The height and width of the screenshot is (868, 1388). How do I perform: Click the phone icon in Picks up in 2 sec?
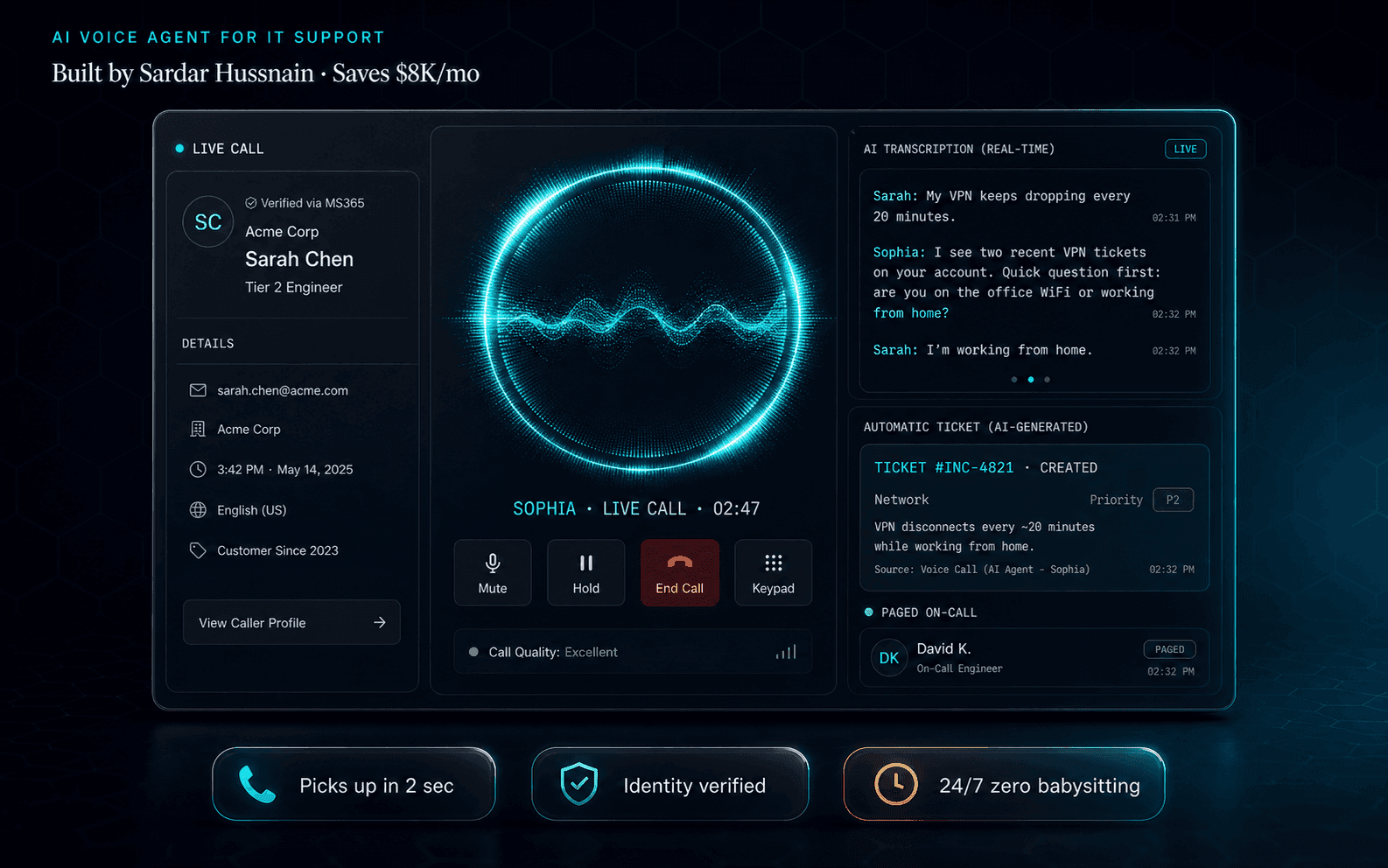[257, 784]
